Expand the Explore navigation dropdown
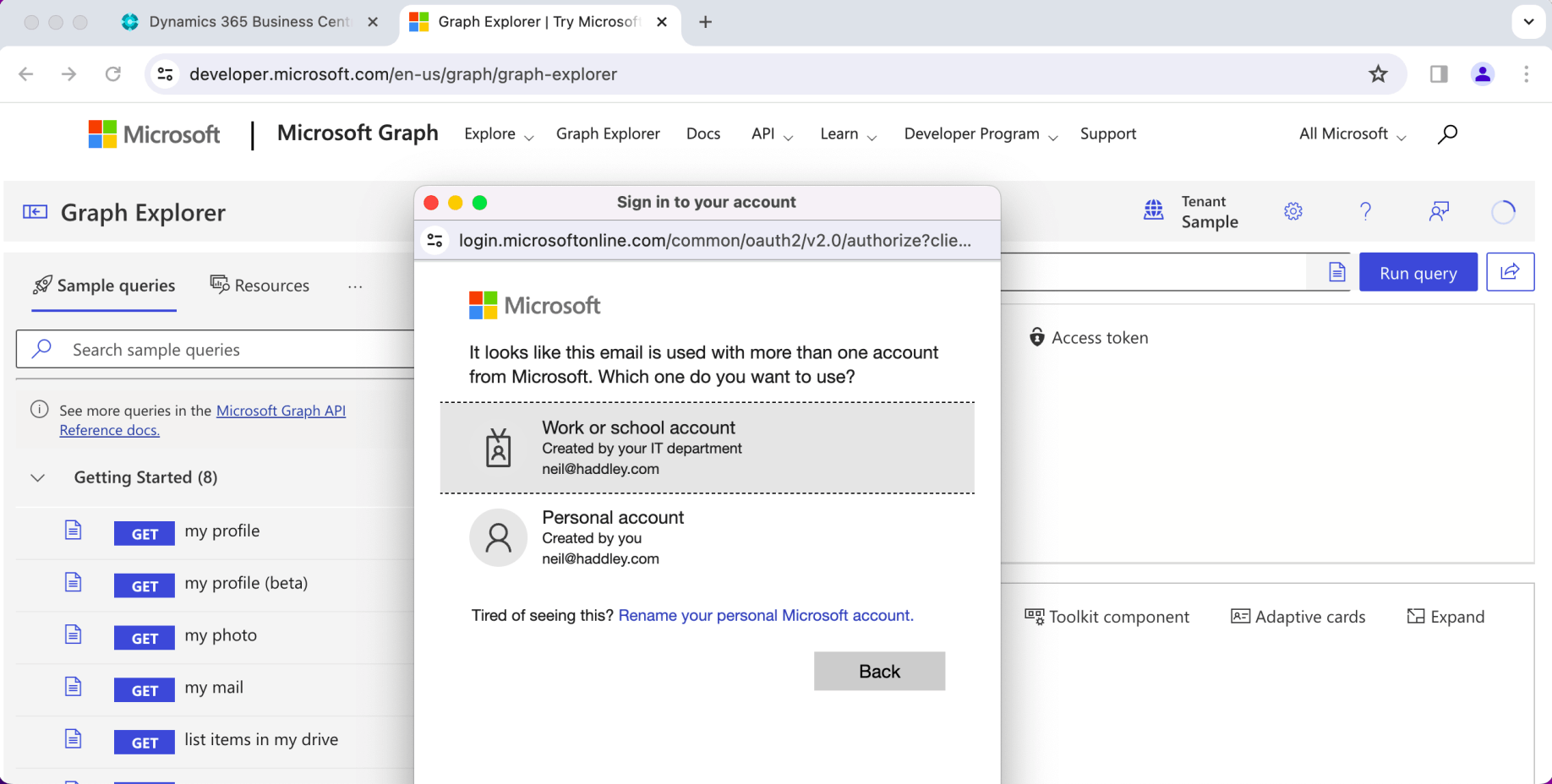 [x=499, y=134]
